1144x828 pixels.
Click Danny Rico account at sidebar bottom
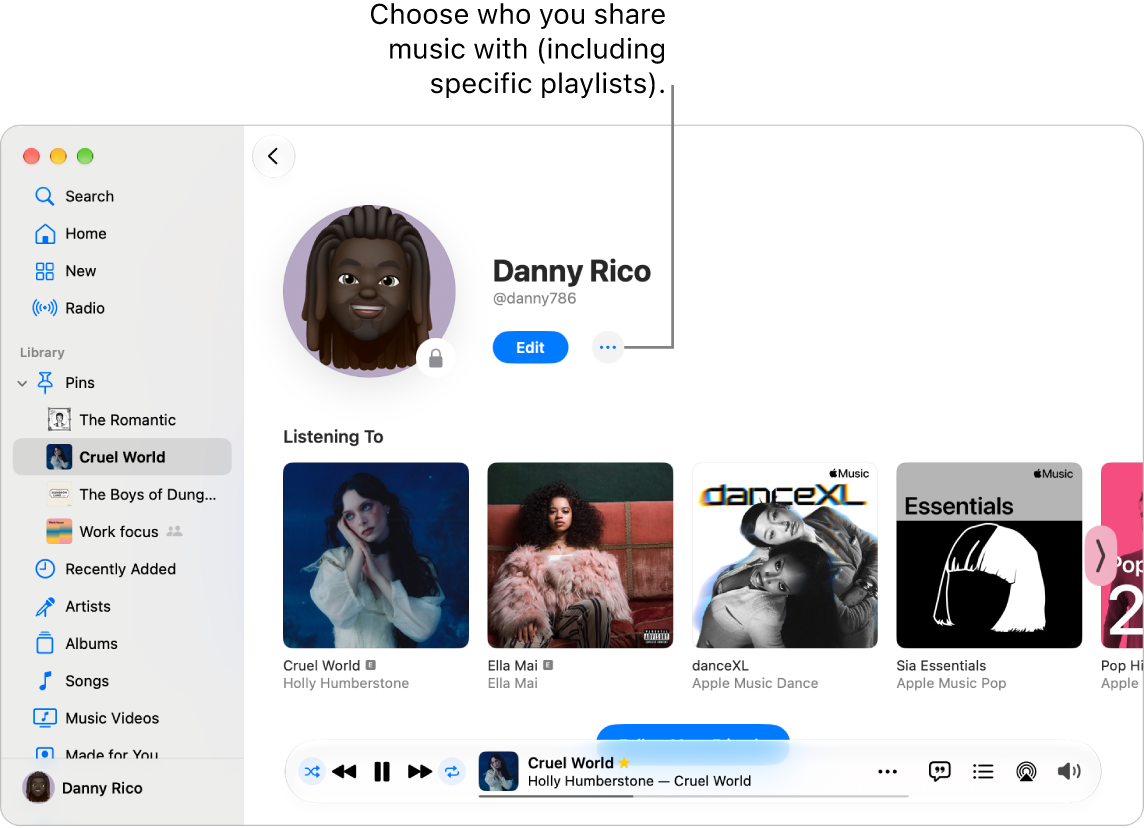click(82, 788)
